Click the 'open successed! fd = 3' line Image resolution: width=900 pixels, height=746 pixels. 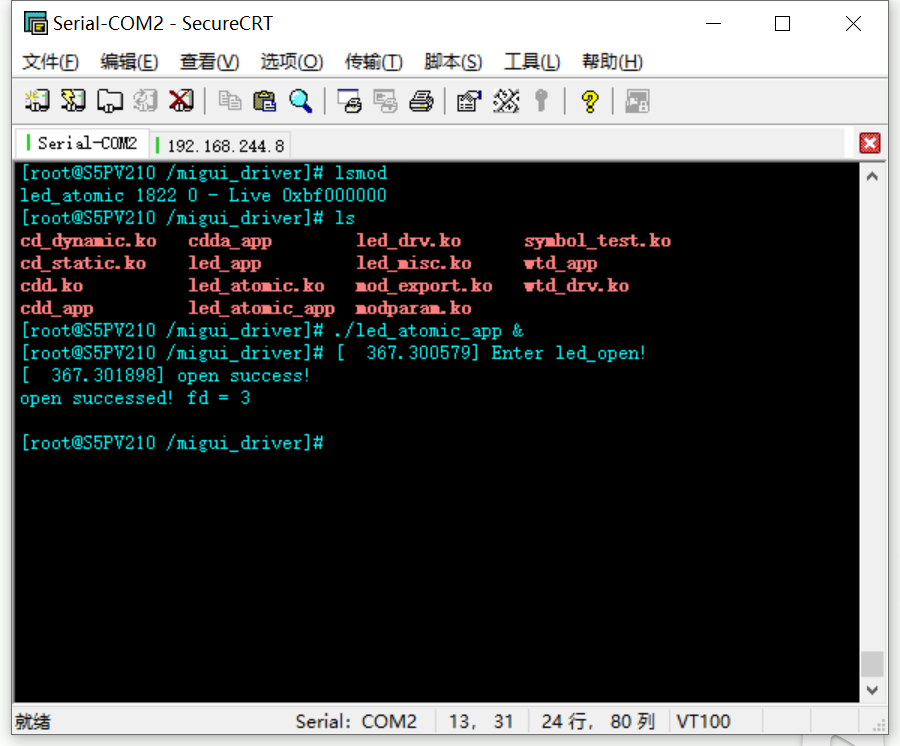[135, 398]
